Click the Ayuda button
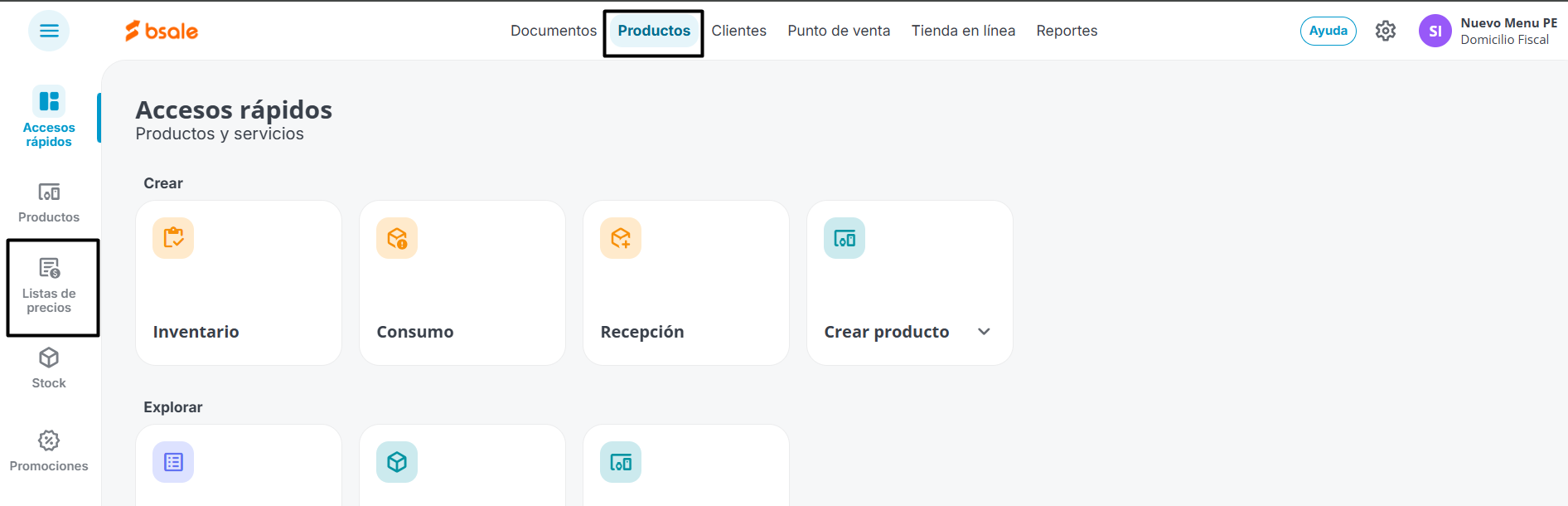The width and height of the screenshot is (1568, 506). click(x=1328, y=31)
